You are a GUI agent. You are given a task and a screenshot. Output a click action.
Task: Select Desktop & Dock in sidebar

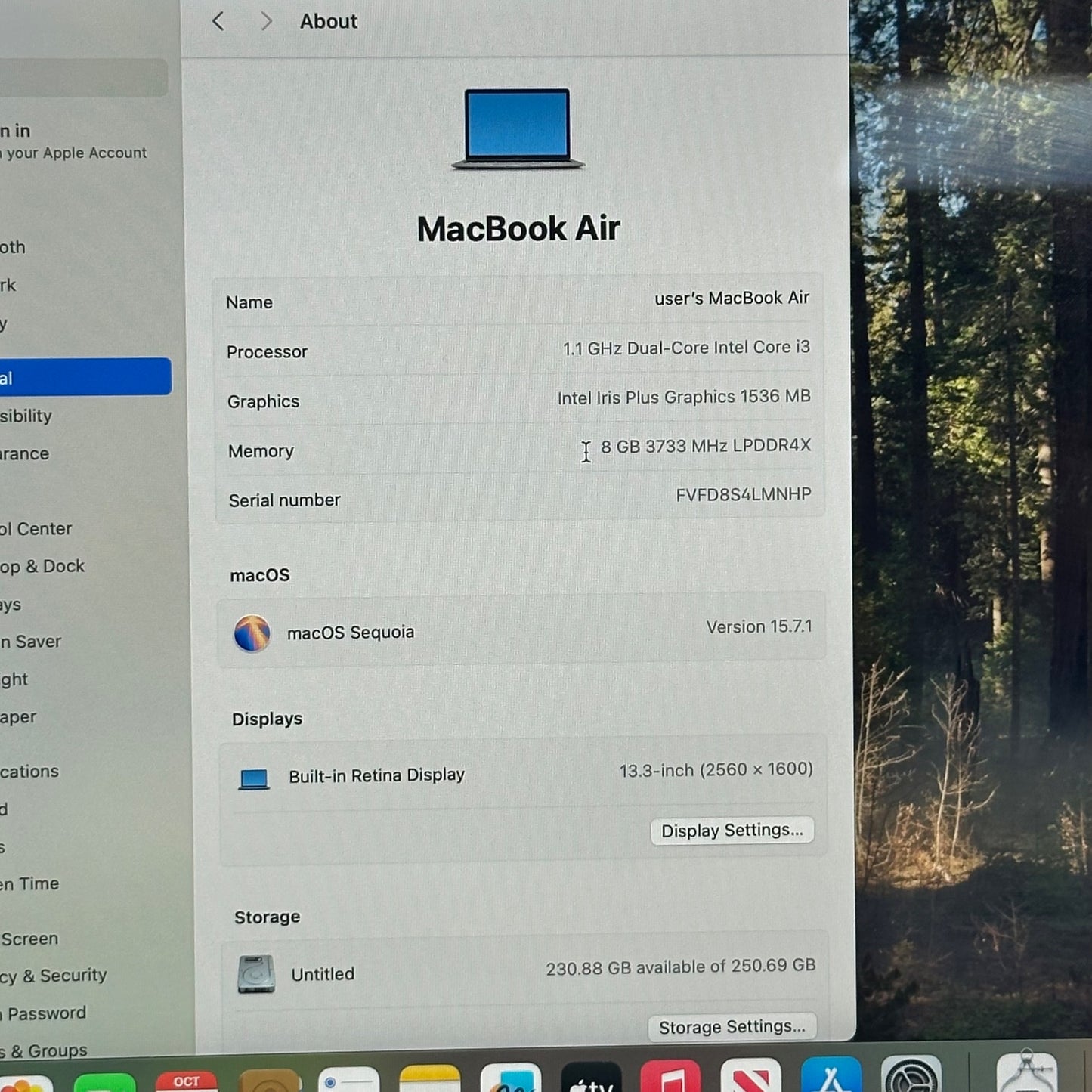[42, 567]
